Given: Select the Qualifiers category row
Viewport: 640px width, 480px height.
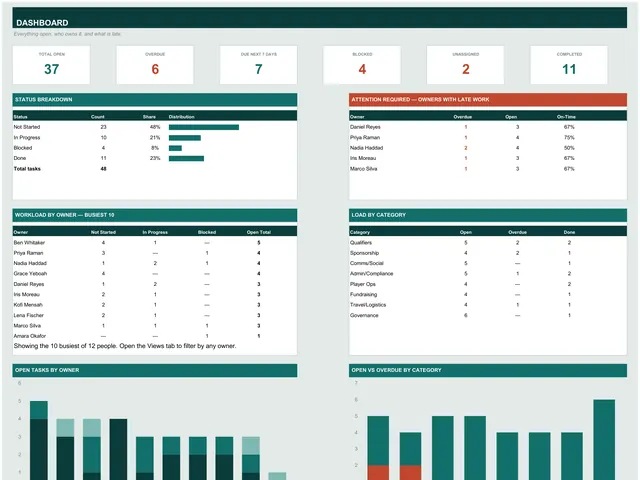Looking at the screenshot, I should [x=488, y=242].
